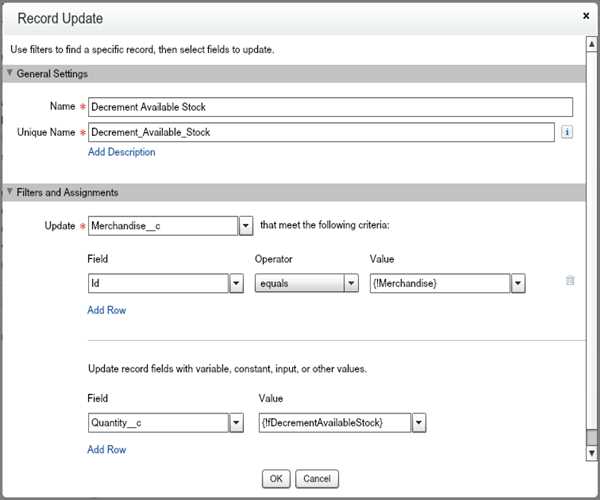Open the Quantity__c field dropdown arrow
This screenshot has width=600, height=500.
(x=237, y=423)
